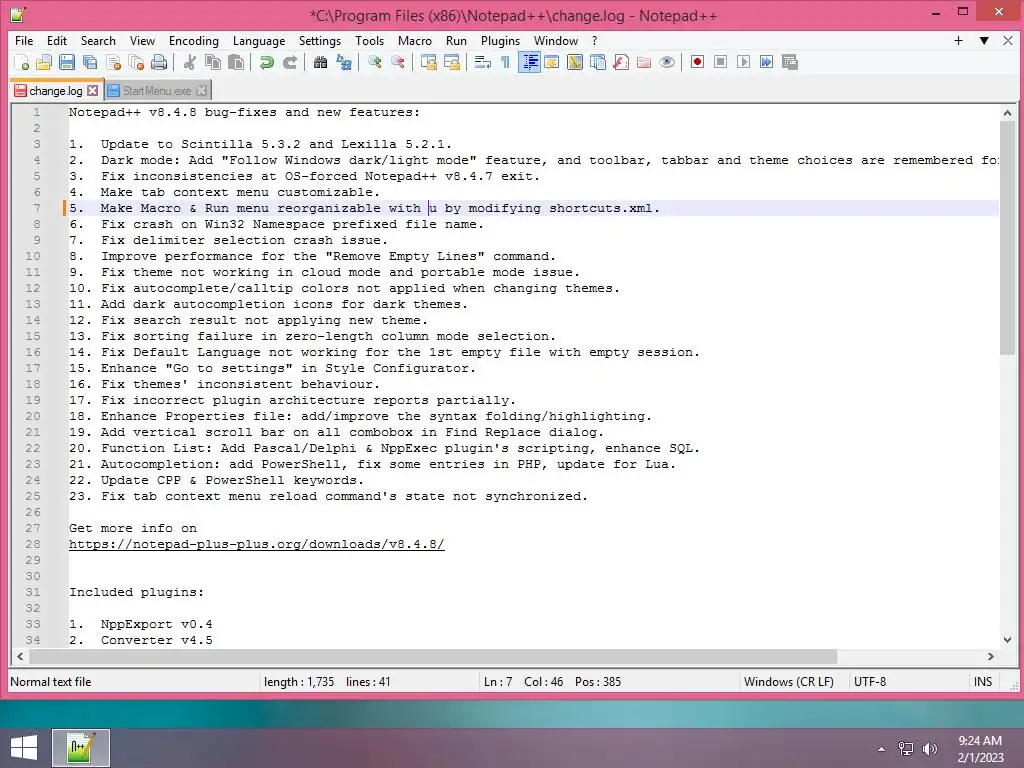This screenshot has width=1024, height=768.
Task: Open Folder as Workspace icon
Action: (x=644, y=62)
